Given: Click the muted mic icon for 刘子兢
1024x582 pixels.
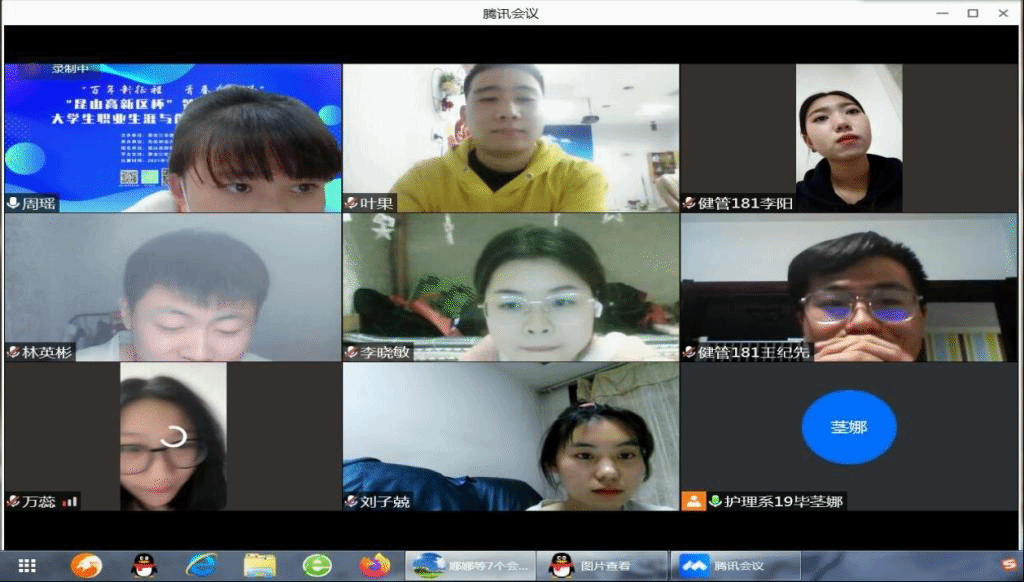Looking at the screenshot, I should click(x=351, y=501).
